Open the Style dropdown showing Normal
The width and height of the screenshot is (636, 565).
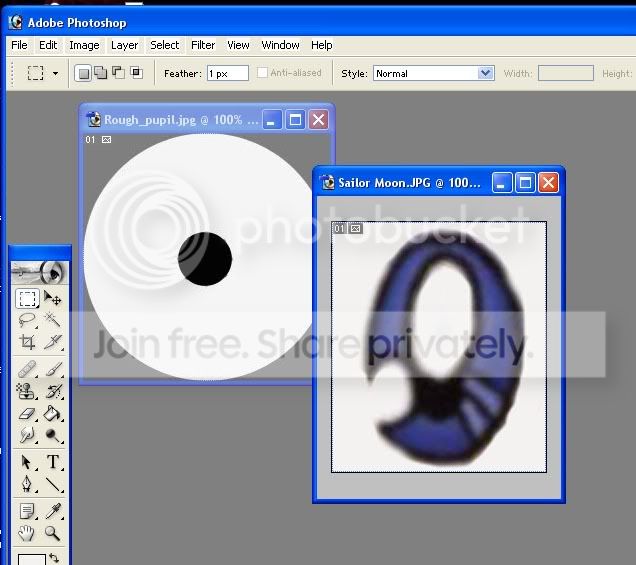tap(434, 73)
